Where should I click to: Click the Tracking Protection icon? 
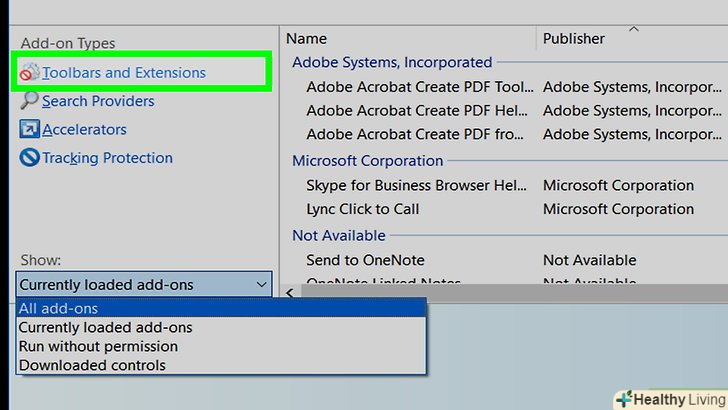[x=29, y=158]
